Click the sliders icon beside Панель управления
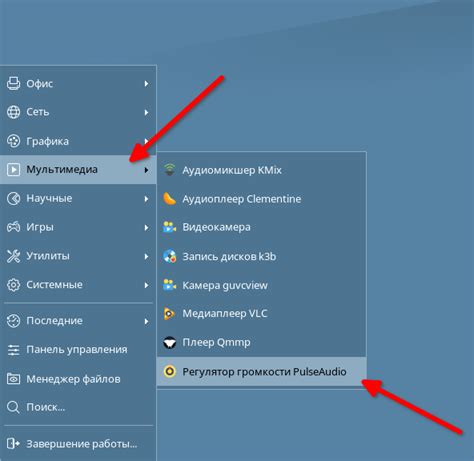Image resolution: width=474 pixels, height=461 pixels. pyautogui.click(x=13, y=350)
